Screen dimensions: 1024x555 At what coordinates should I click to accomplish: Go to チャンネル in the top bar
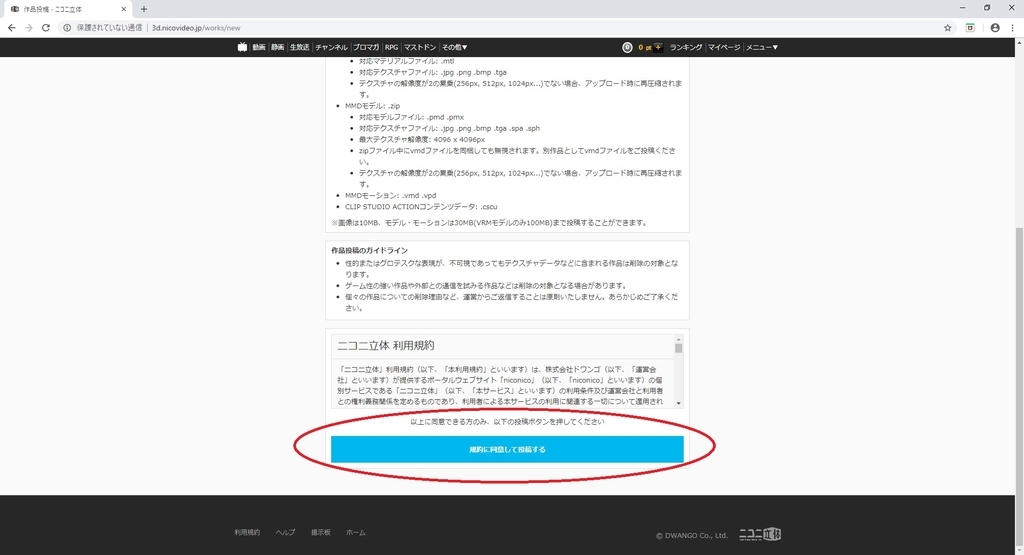331,47
